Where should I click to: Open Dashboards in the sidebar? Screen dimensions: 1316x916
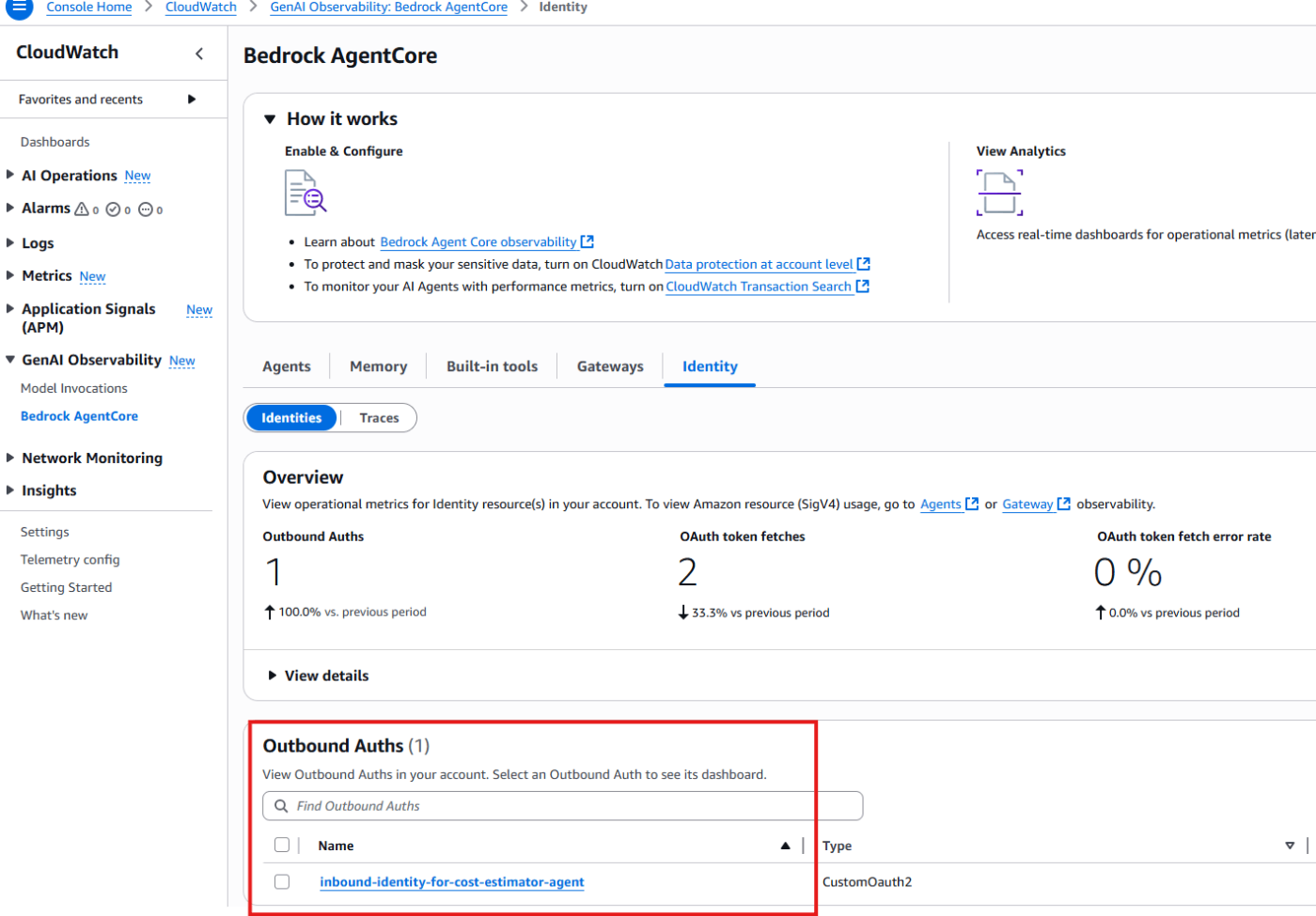[x=55, y=142]
